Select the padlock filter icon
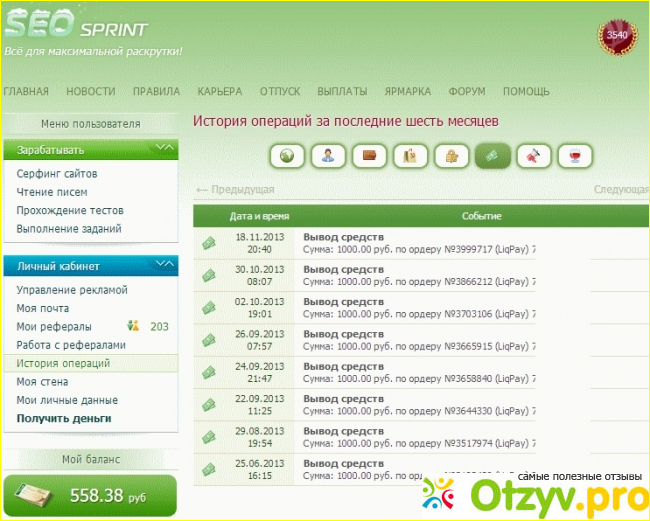Screen dimensions: 650x521 click(451, 156)
